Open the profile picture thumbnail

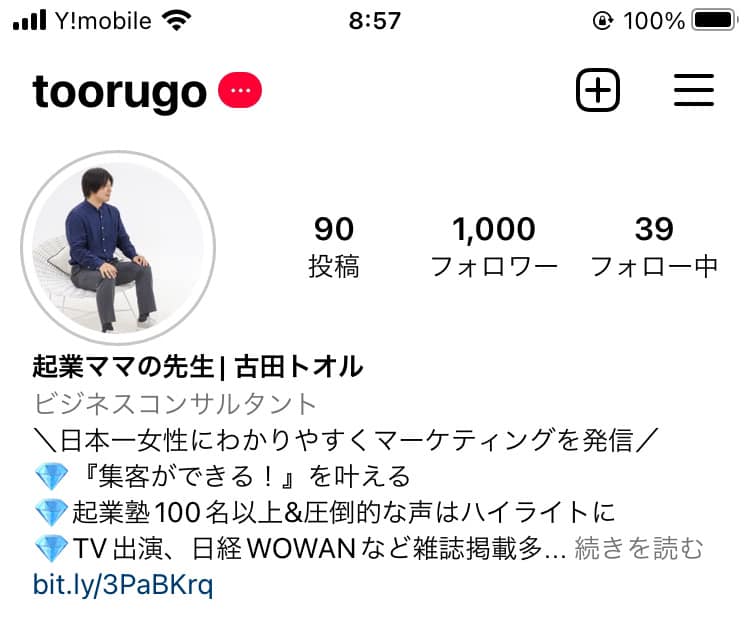118,247
